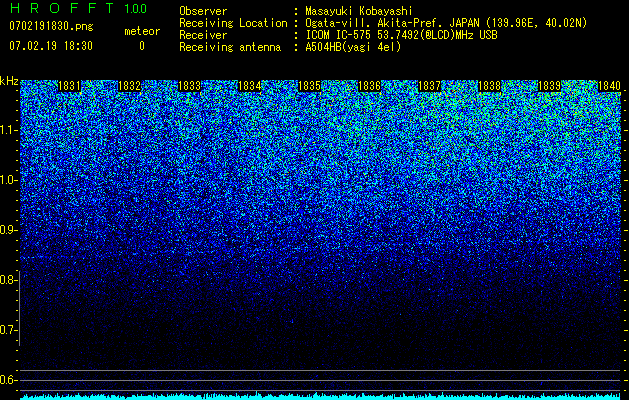629x400 pixels.
Task: Click the 1837 time marker
Action: point(430,86)
